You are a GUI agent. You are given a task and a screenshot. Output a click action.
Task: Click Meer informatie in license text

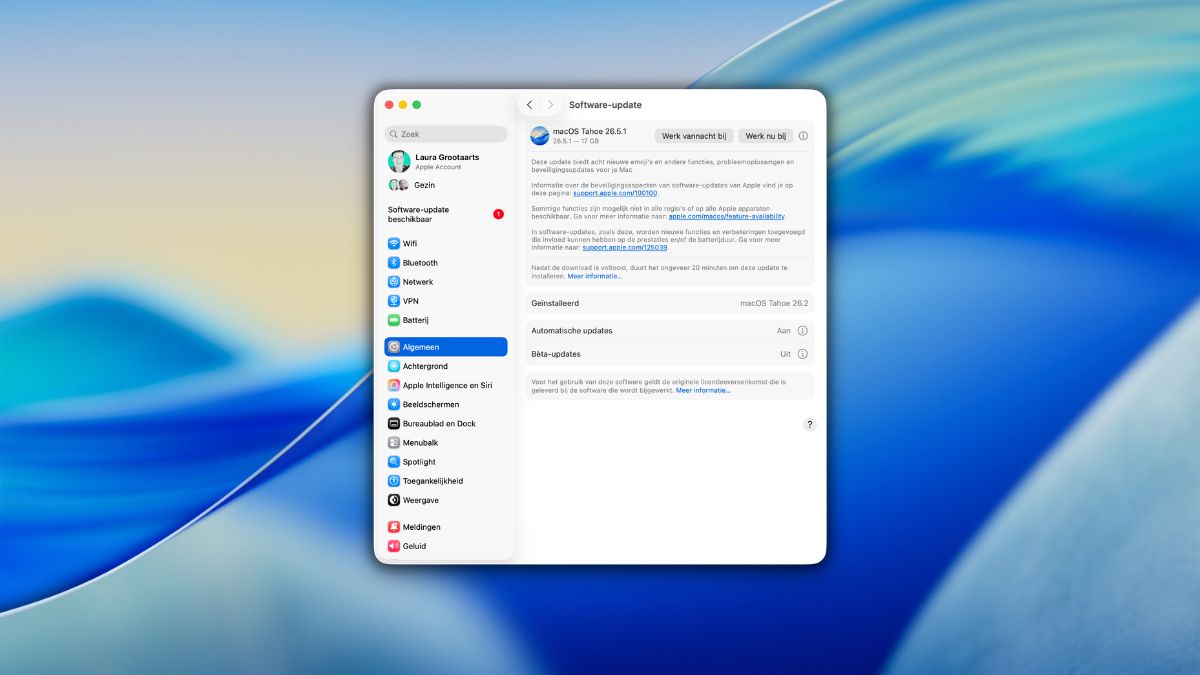703,390
